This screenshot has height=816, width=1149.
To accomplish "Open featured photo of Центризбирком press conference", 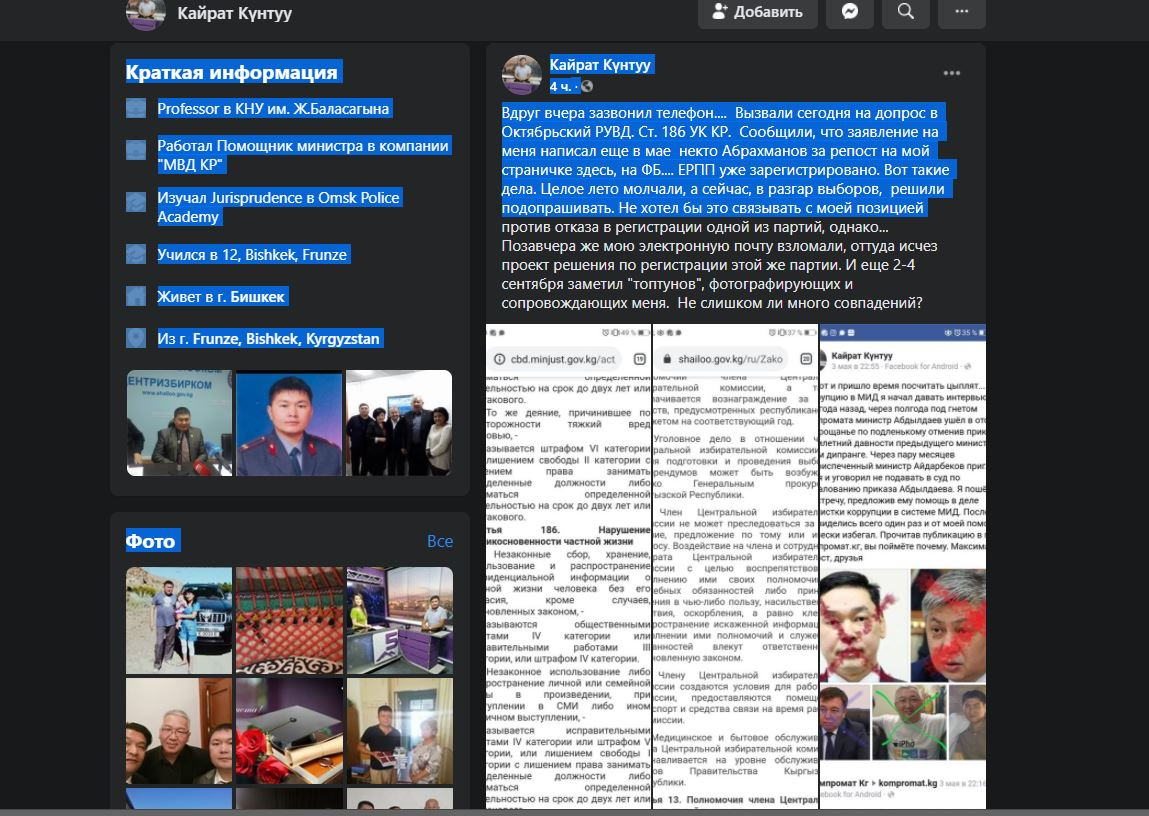I will click(x=179, y=423).
